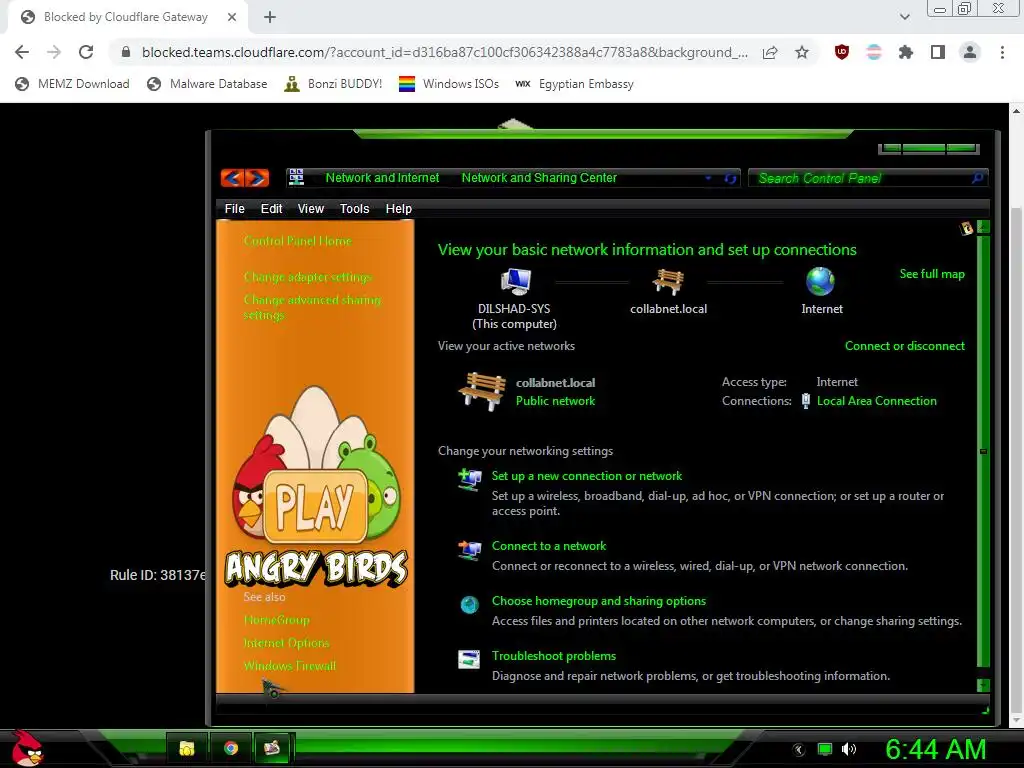Click the homegroup globe icon
Viewport: 1024px width, 768px height.
pos(469,605)
